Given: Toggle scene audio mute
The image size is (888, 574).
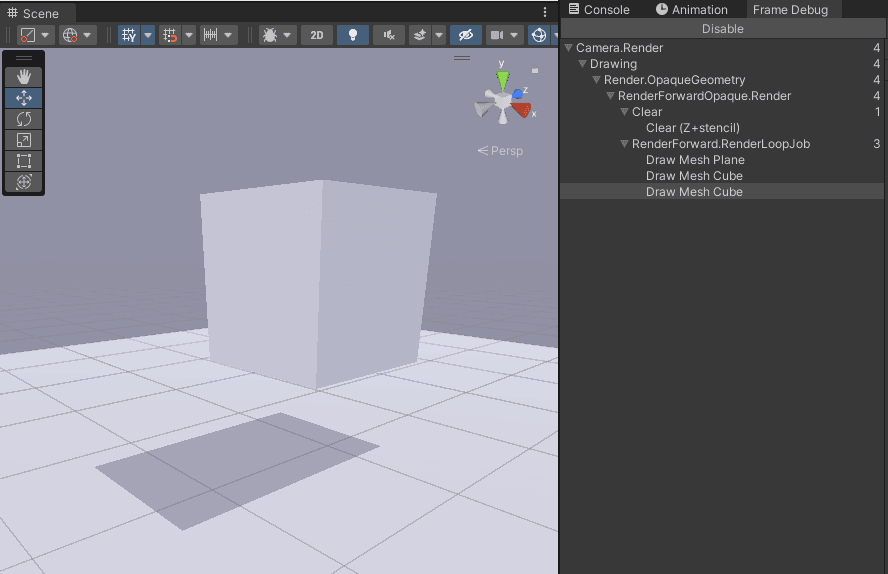Looking at the screenshot, I should [389, 35].
